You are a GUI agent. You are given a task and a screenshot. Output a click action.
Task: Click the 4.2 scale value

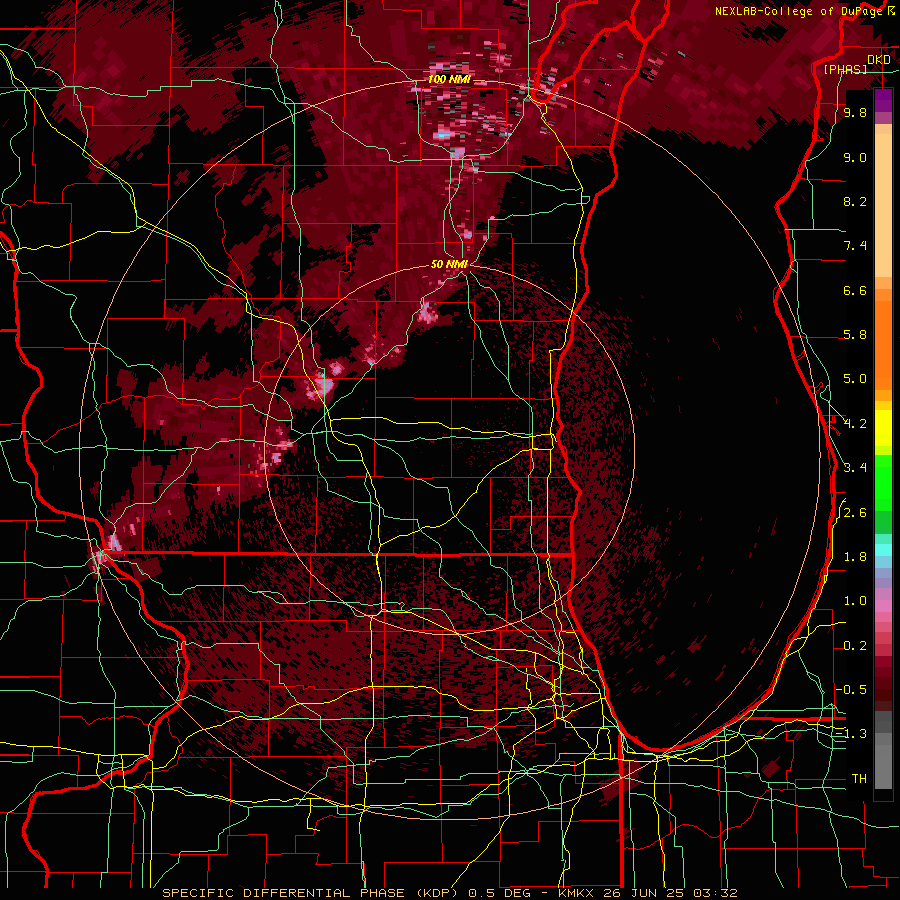855,424
